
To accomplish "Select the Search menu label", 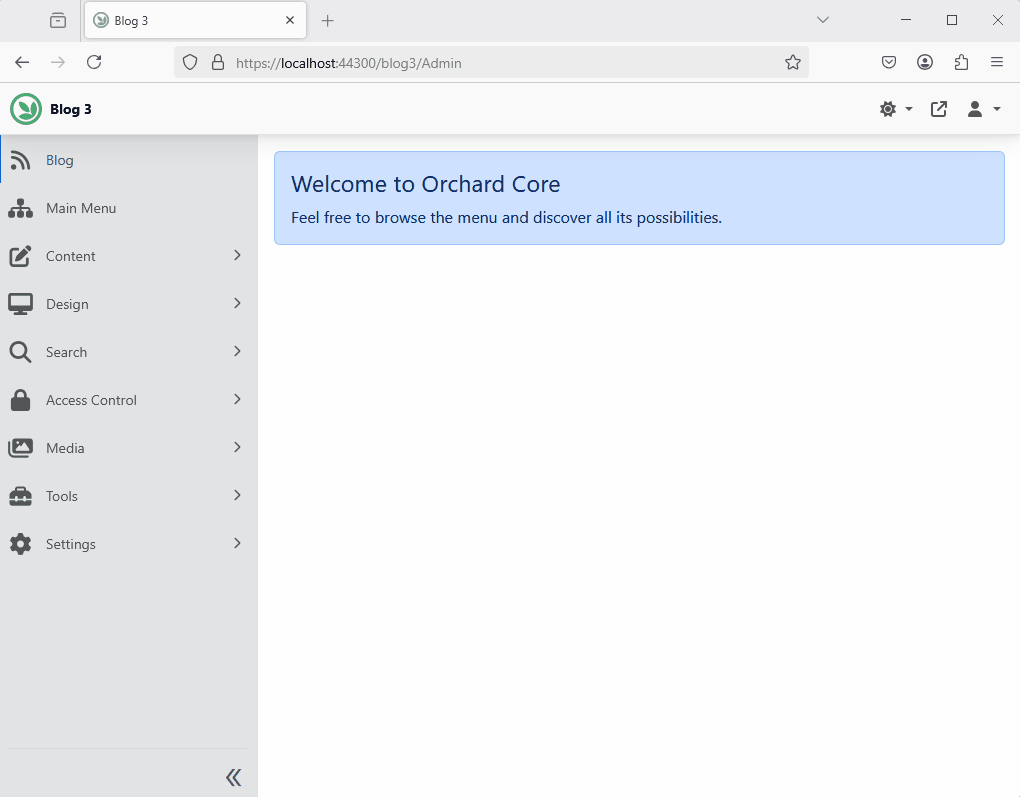I will click(66, 352).
